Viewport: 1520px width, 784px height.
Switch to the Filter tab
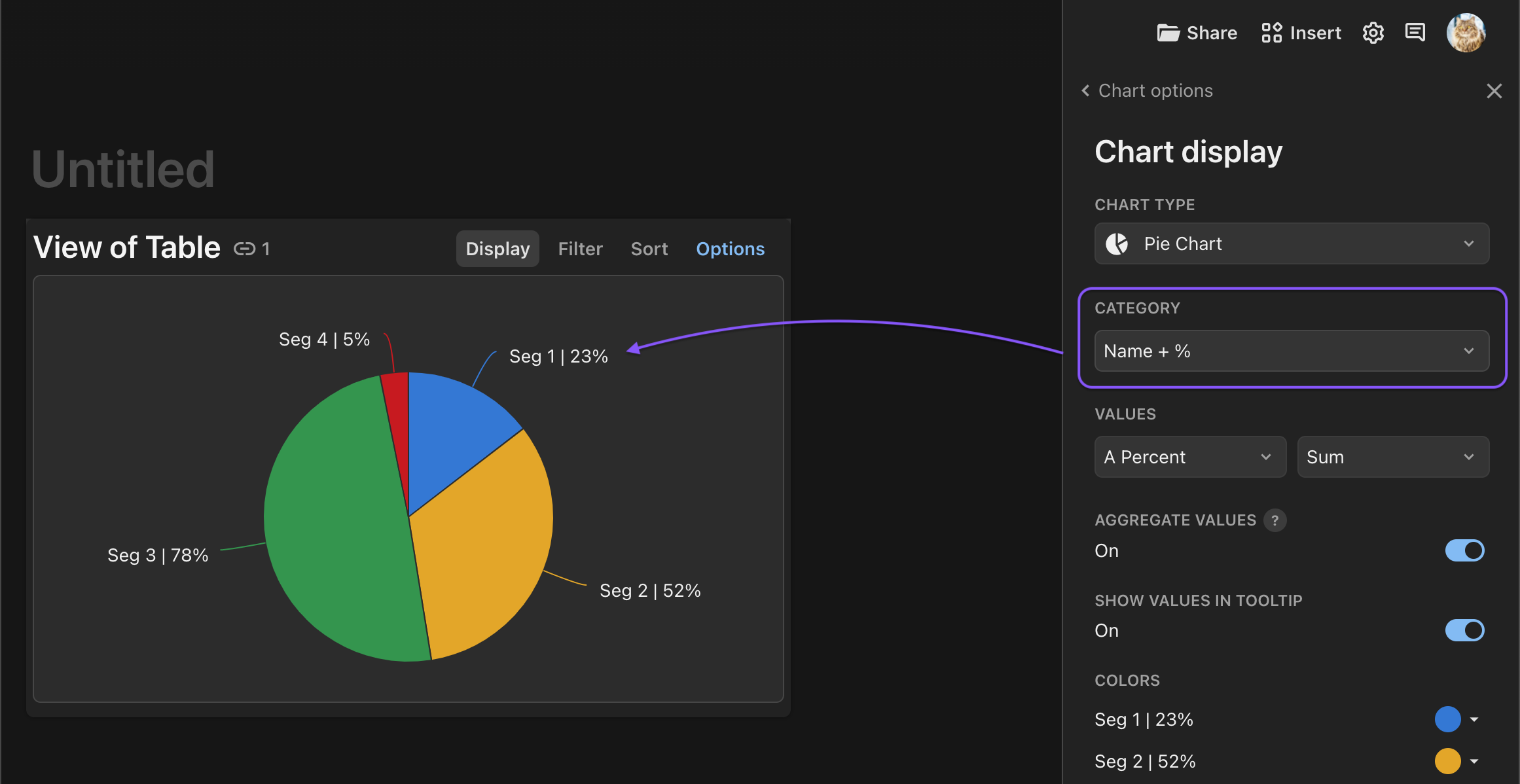580,248
